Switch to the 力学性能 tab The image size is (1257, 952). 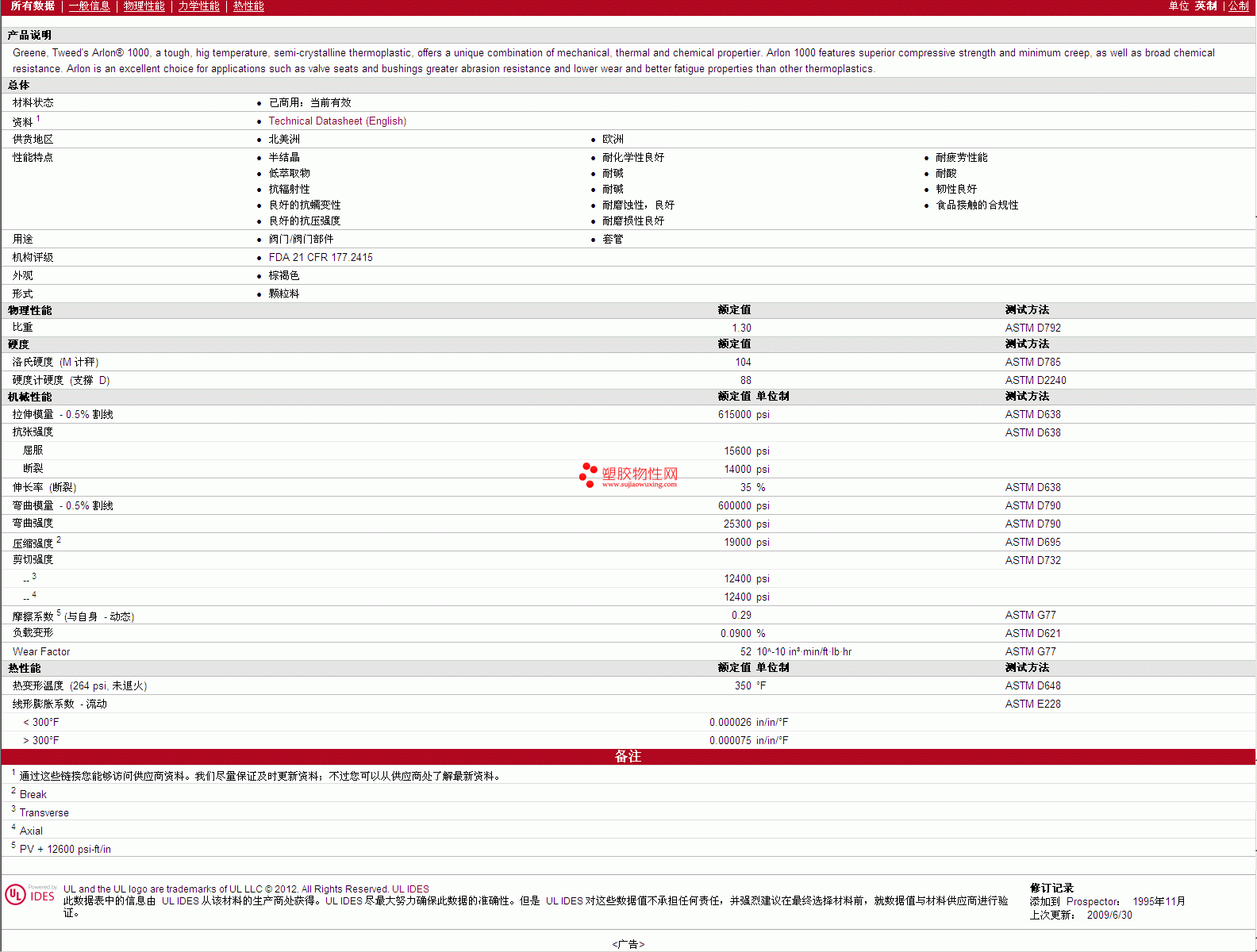[198, 6]
